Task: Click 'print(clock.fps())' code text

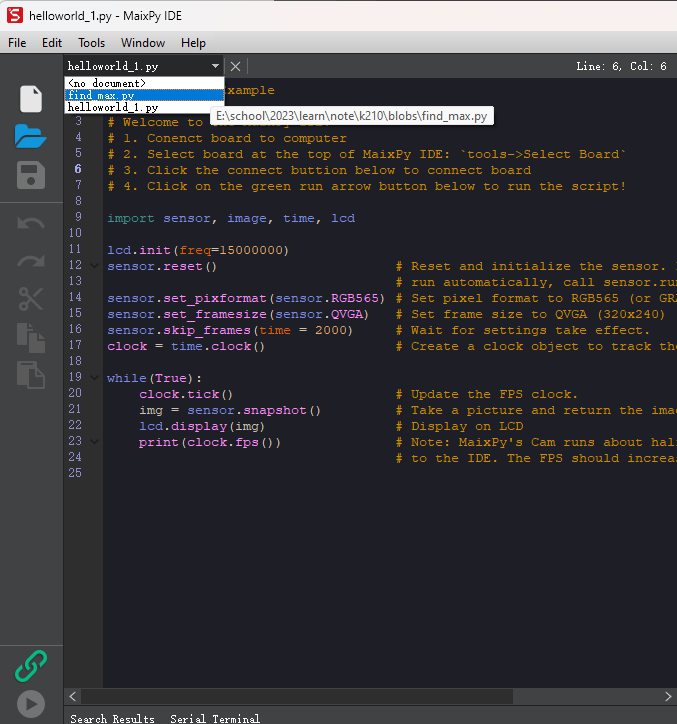Action: coord(210,442)
